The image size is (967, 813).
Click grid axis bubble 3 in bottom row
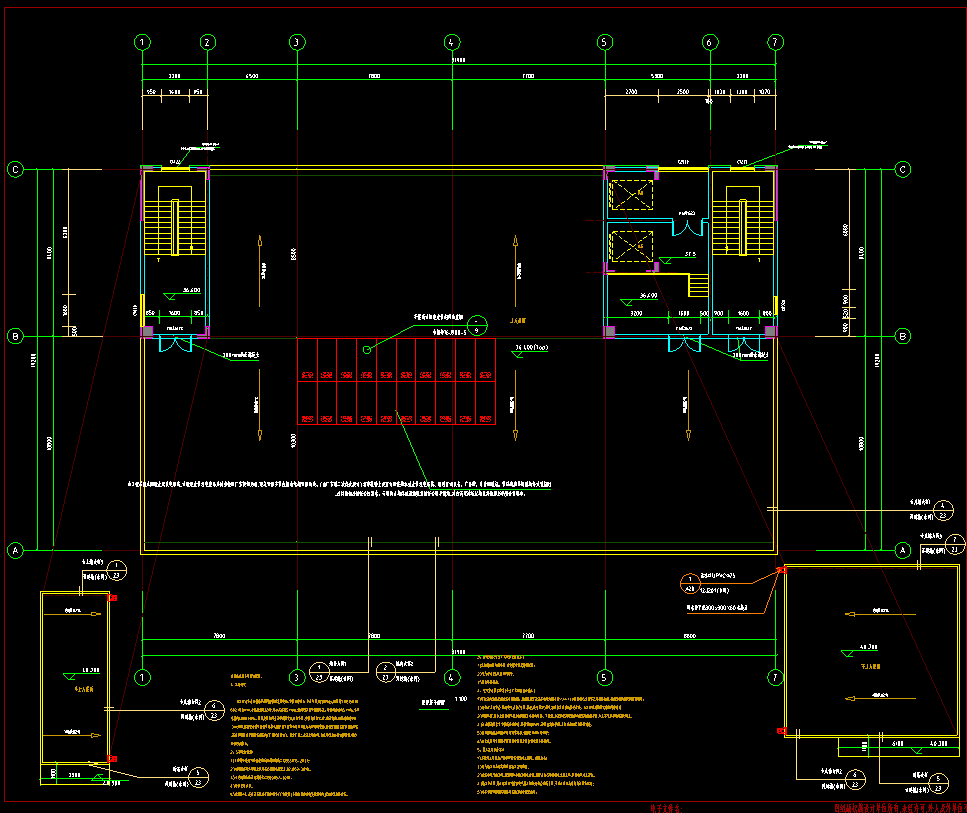pyautogui.click(x=296, y=676)
